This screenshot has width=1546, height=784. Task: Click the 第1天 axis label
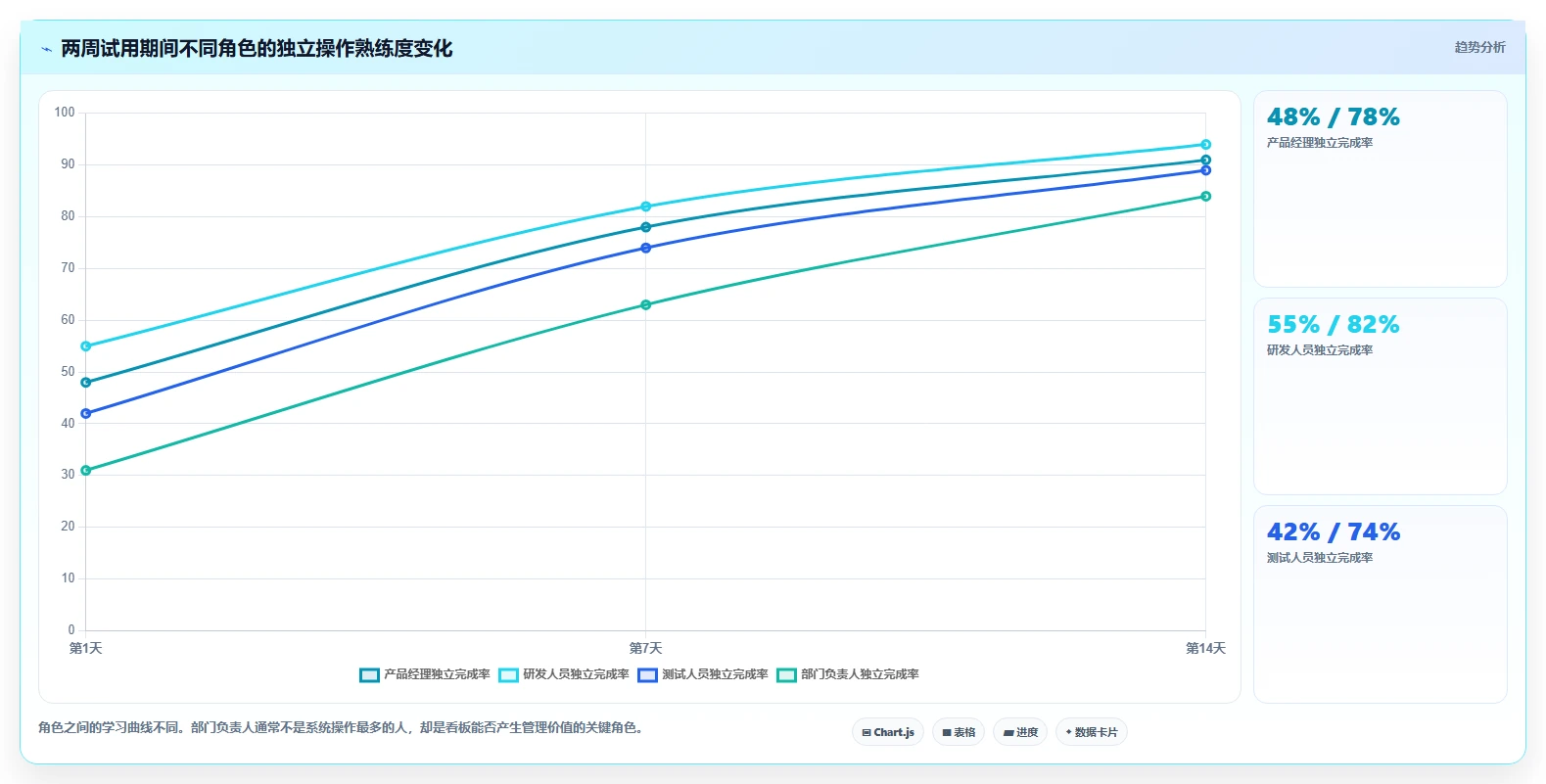(85, 649)
